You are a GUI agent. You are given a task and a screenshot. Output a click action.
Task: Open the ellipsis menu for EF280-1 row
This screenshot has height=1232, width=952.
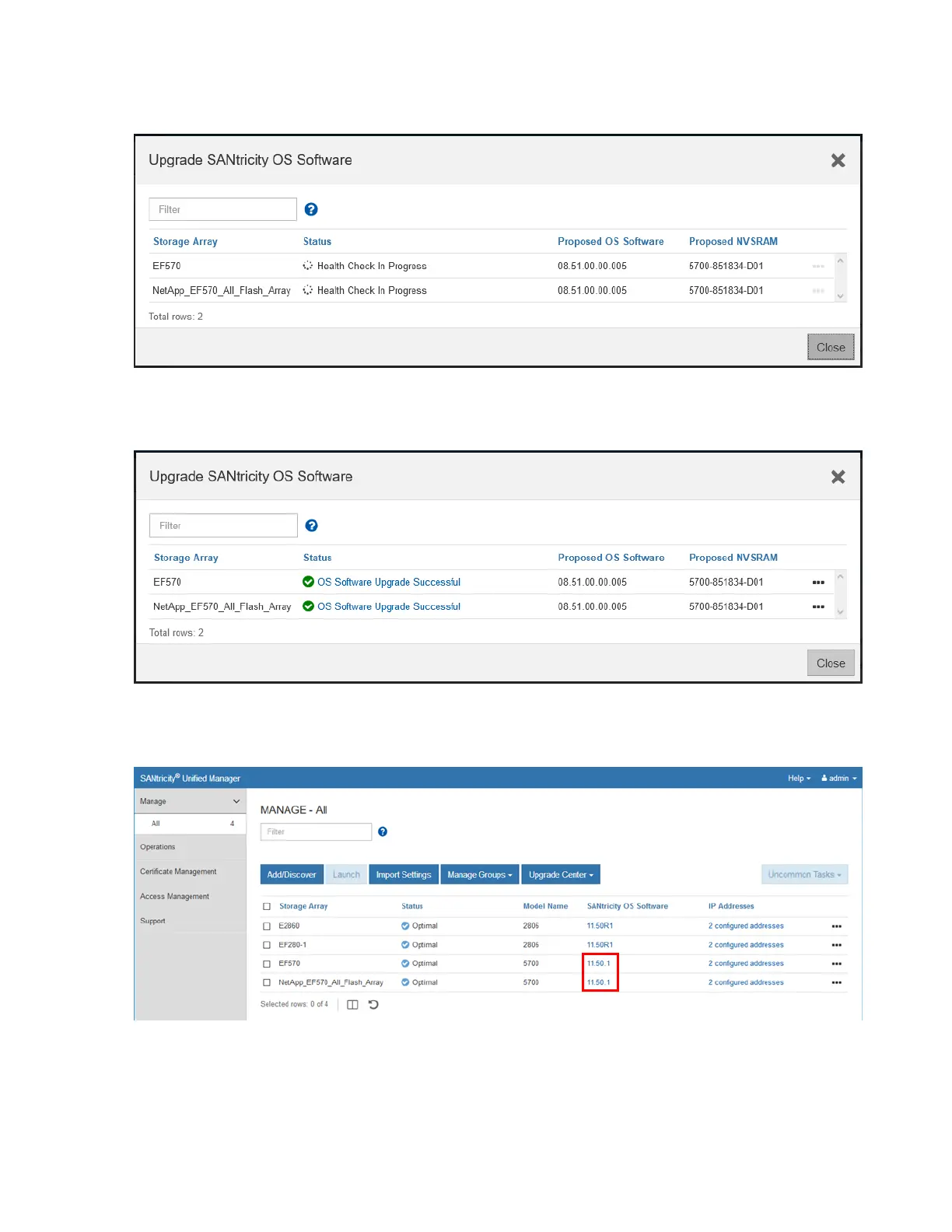coord(837,945)
